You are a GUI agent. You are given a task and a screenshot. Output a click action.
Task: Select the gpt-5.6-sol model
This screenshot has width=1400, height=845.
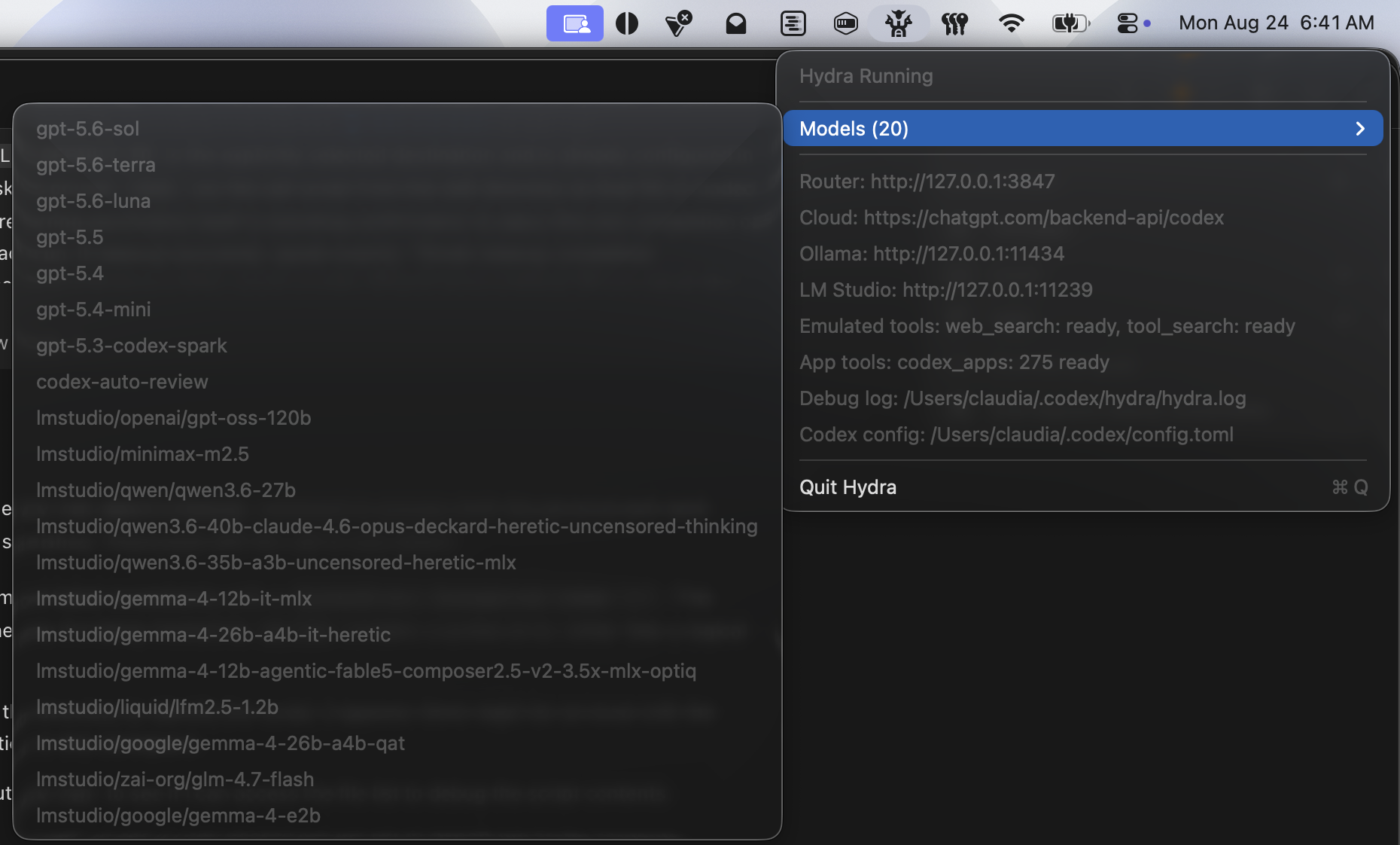click(x=397, y=129)
